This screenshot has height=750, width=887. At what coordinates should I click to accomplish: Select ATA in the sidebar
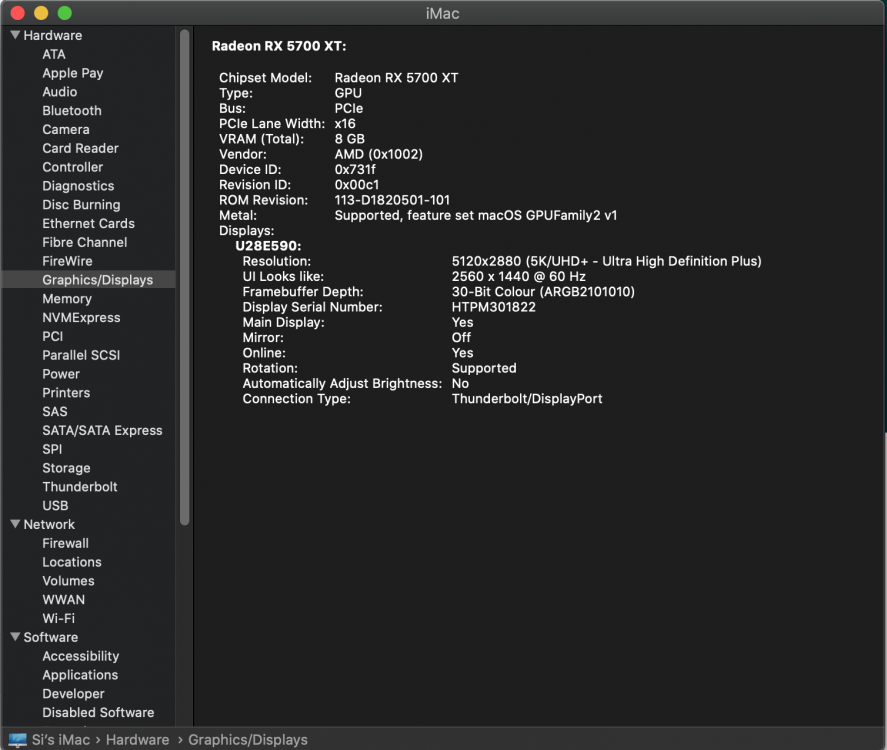pyautogui.click(x=54, y=54)
